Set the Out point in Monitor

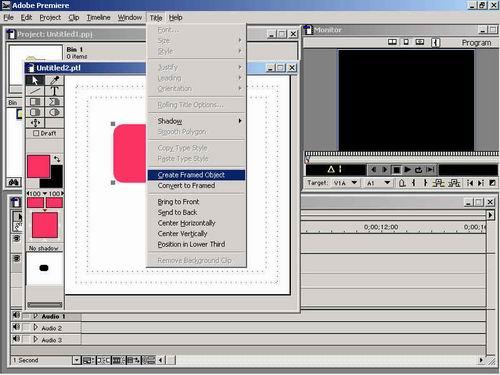(x=425, y=183)
